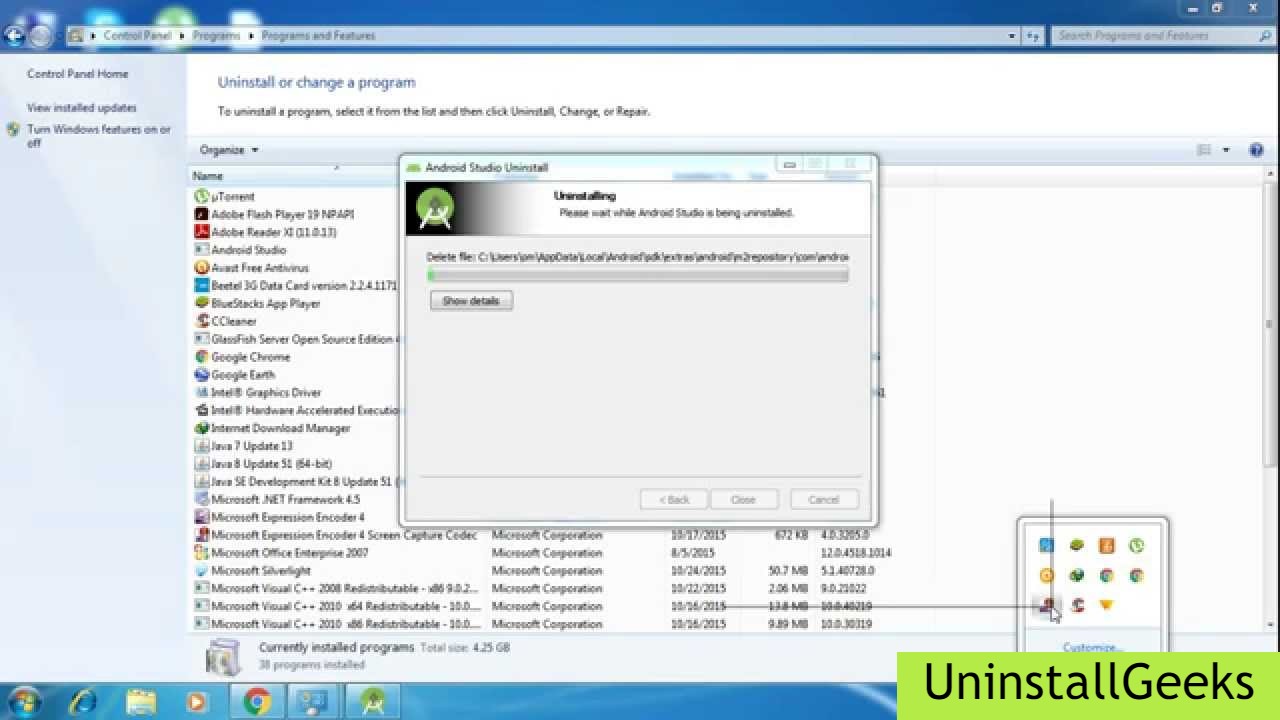Select the Intel Graphics Driver entry

[265, 393]
